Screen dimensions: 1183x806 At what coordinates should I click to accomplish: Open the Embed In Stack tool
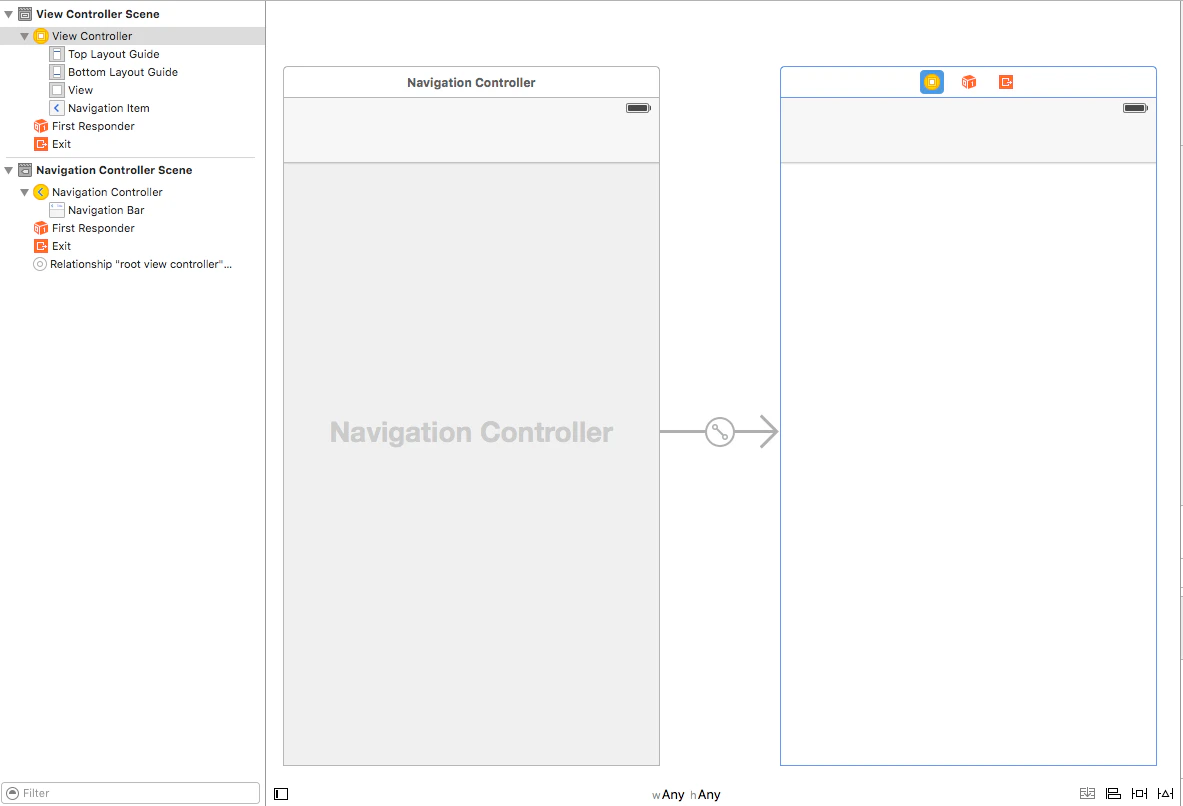point(1087,793)
